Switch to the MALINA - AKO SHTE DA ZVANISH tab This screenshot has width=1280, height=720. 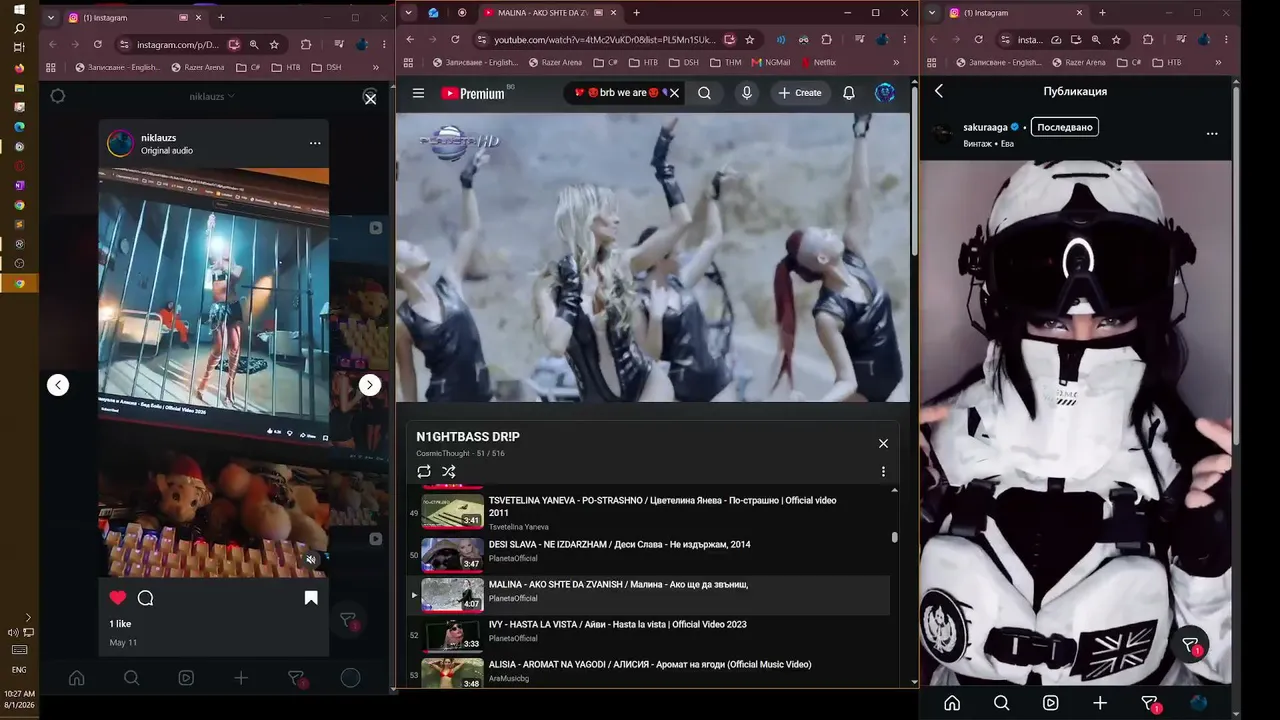[550, 13]
